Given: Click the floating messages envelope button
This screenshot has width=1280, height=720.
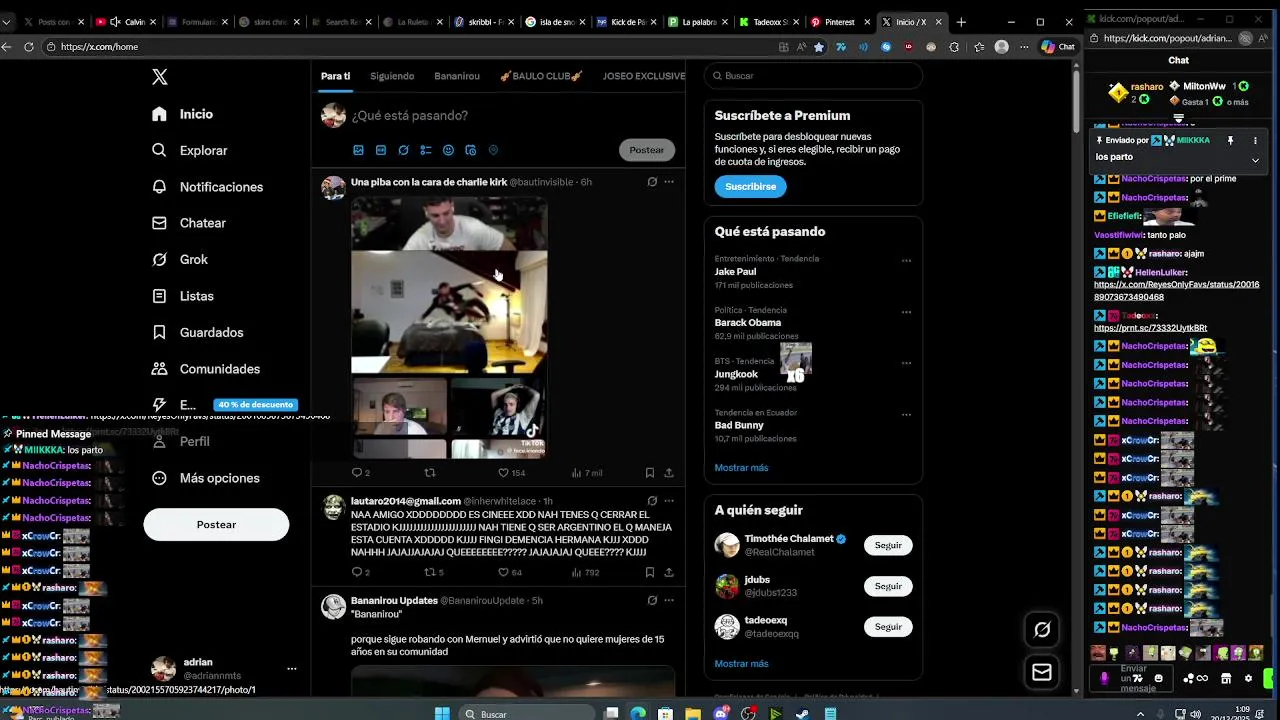Looking at the screenshot, I should point(1042,673).
